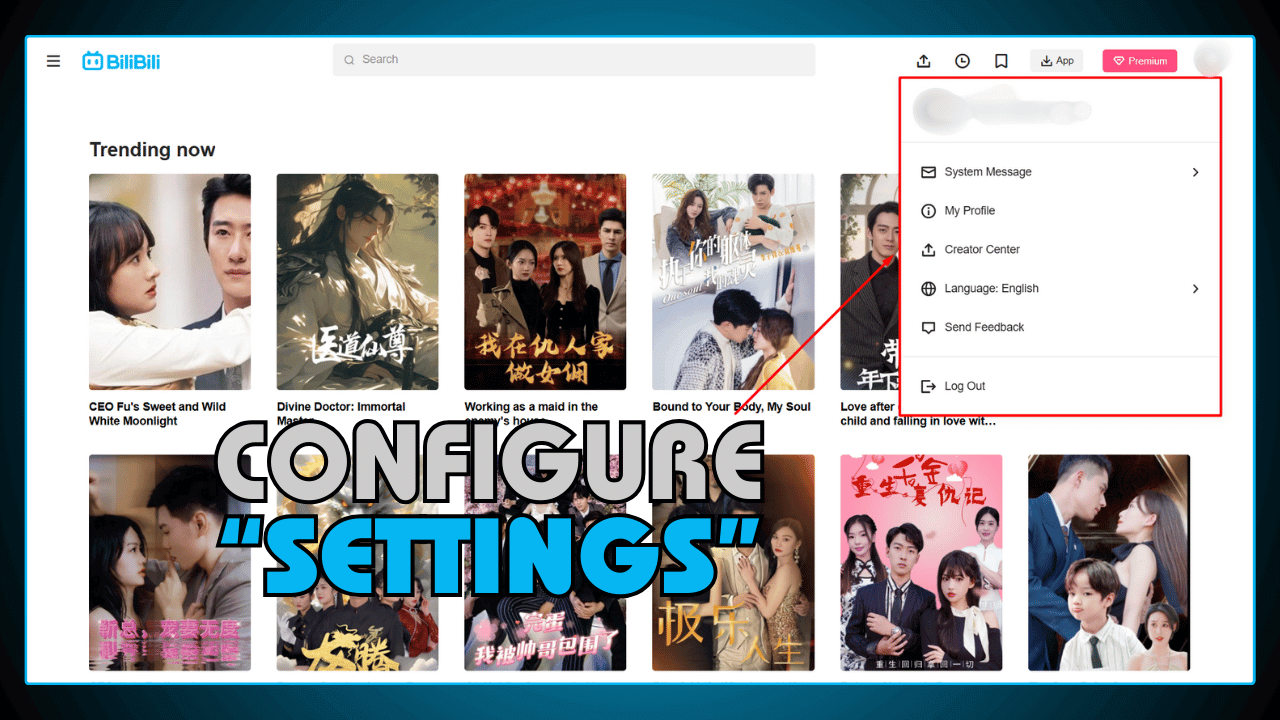Click title 'Bound to Your Body, My Soul'

(731, 407)
